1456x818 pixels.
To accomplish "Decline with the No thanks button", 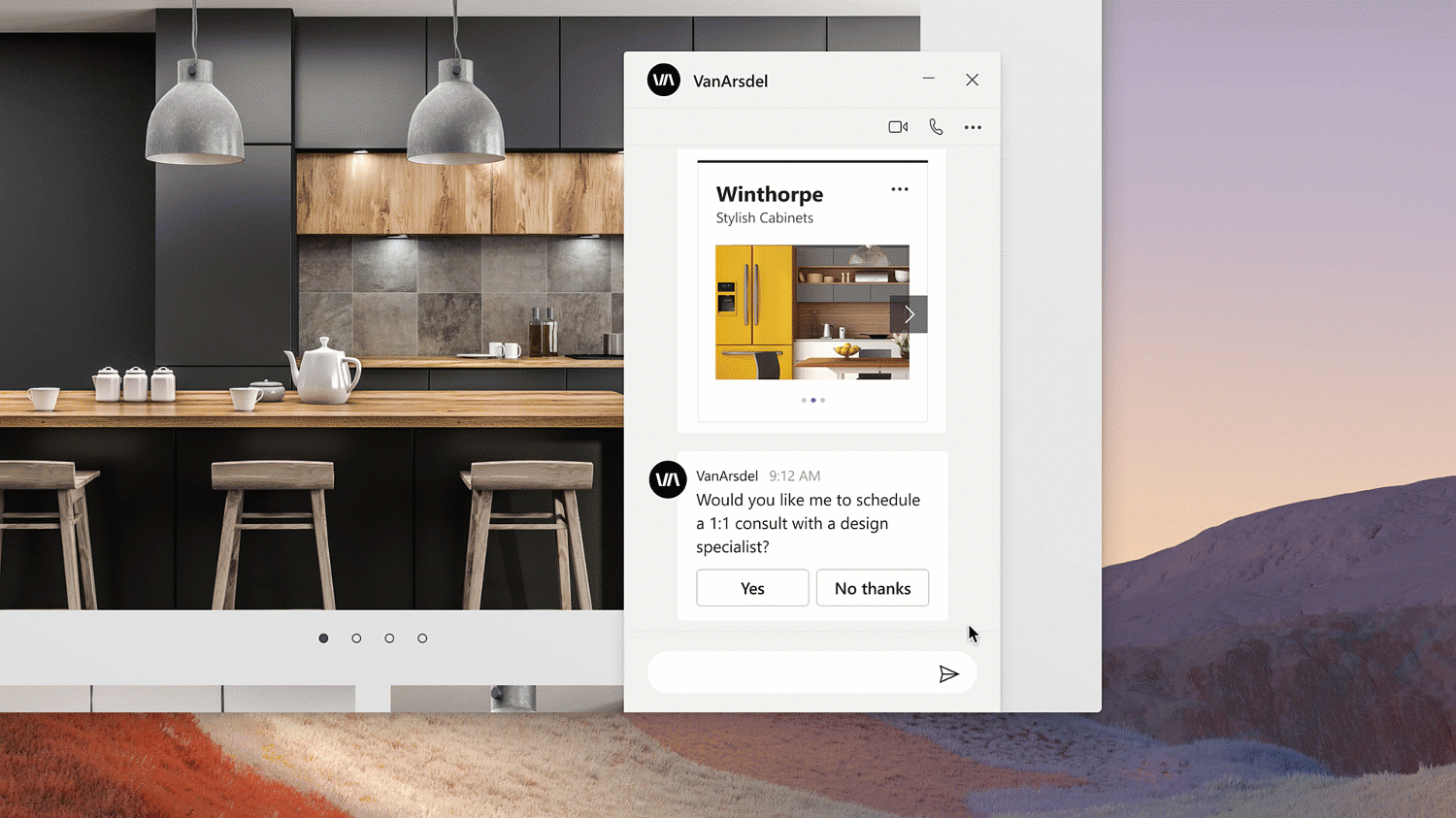I will point(873,588).
